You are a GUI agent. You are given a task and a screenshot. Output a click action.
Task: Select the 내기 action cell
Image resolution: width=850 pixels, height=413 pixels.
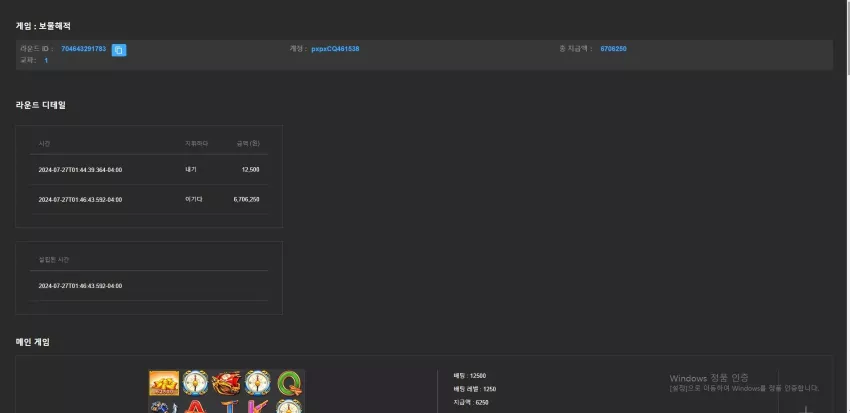[191, 170]
